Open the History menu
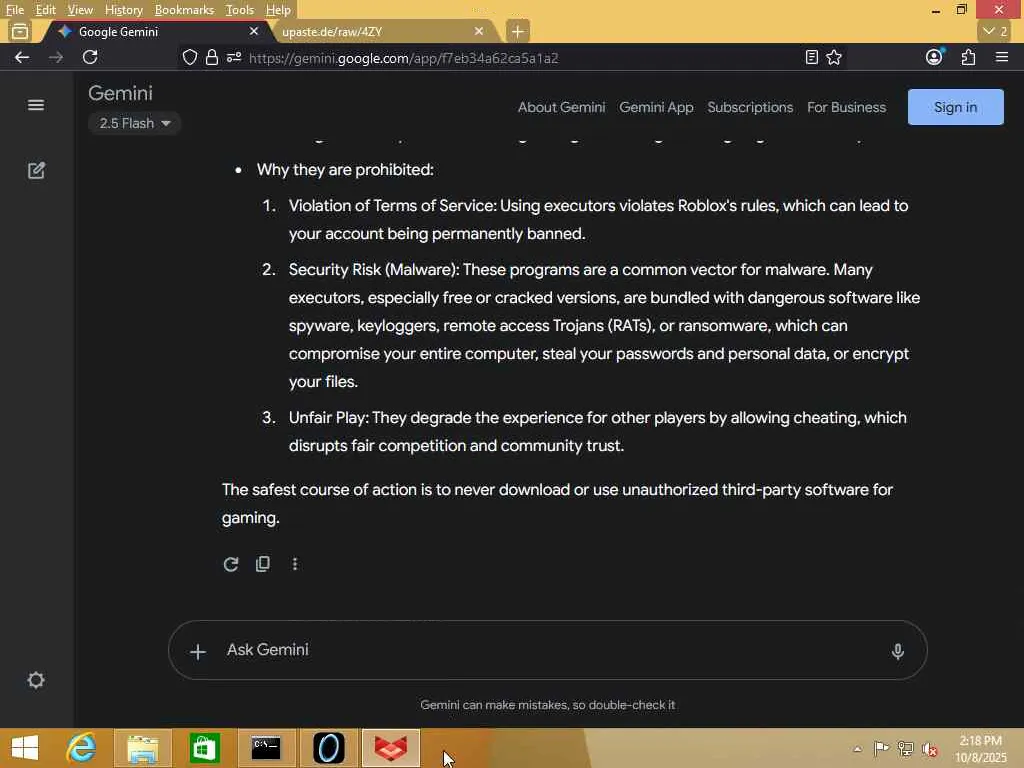Image resolution: width=1024 pixels, height=768 pixels. coord(123,10)
